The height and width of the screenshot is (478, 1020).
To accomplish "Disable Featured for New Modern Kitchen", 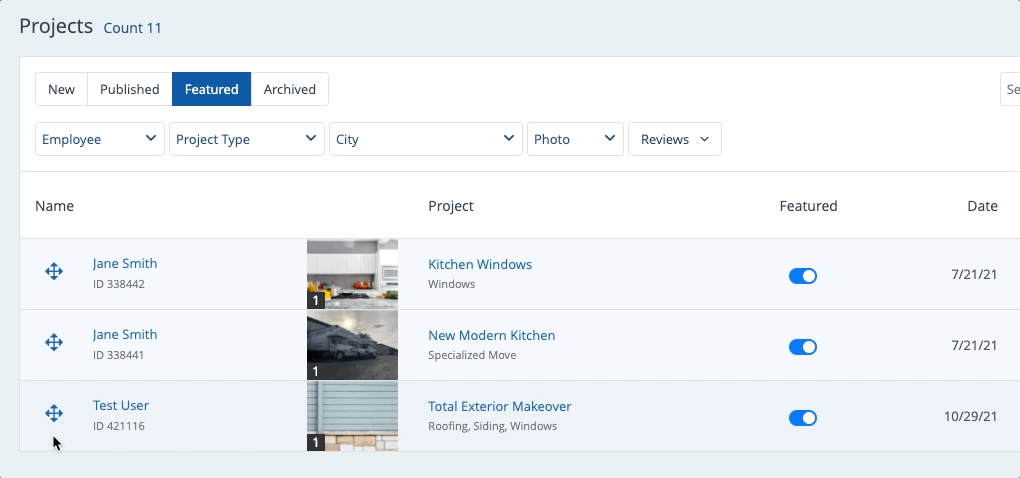I will (x=802, y=347).
